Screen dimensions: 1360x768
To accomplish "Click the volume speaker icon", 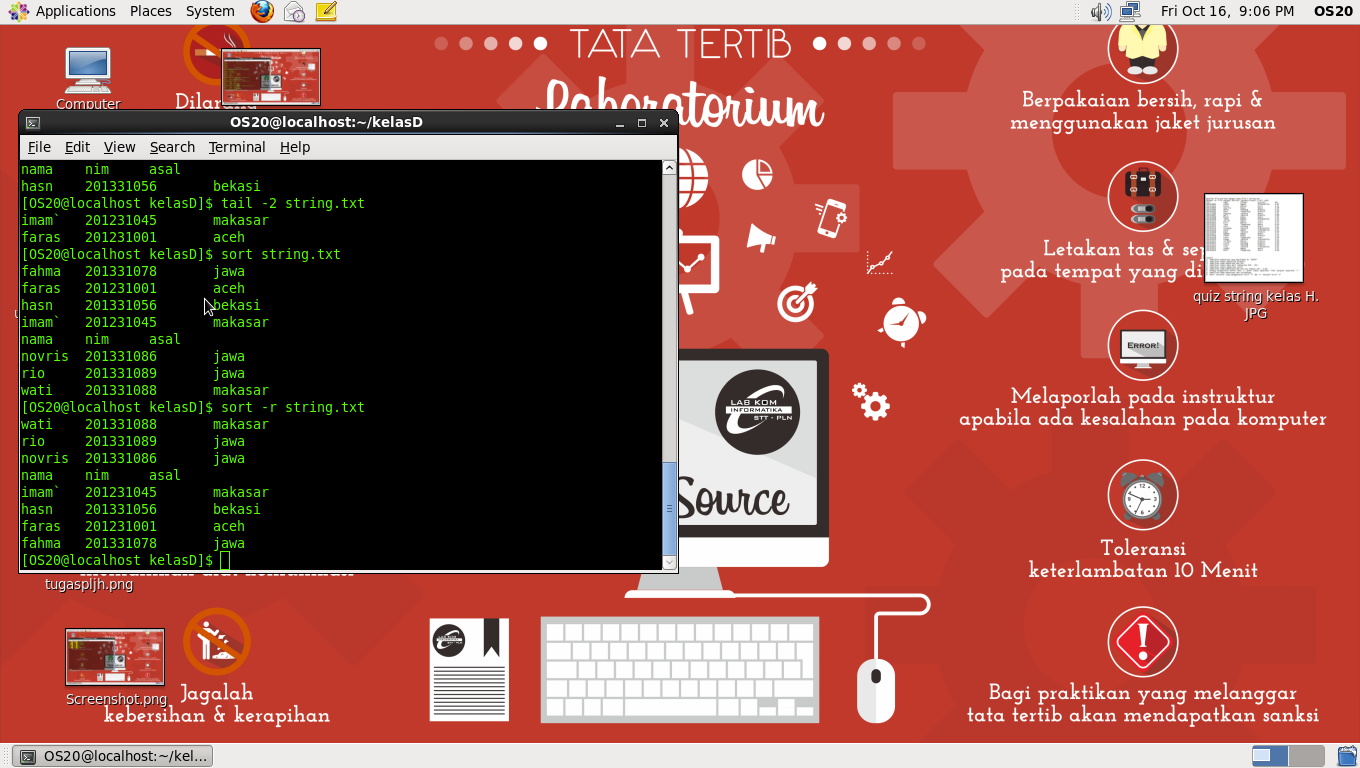I will [x=1100, y=11].
